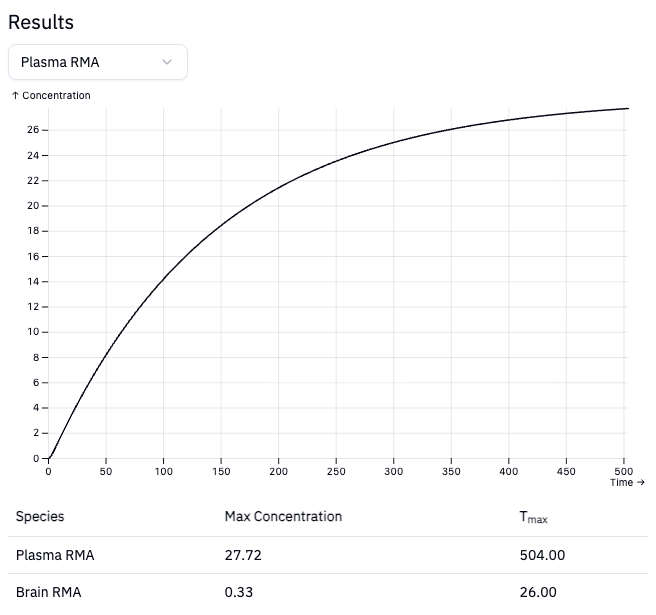Click the 27.72 max concentration value

(243, 555)
